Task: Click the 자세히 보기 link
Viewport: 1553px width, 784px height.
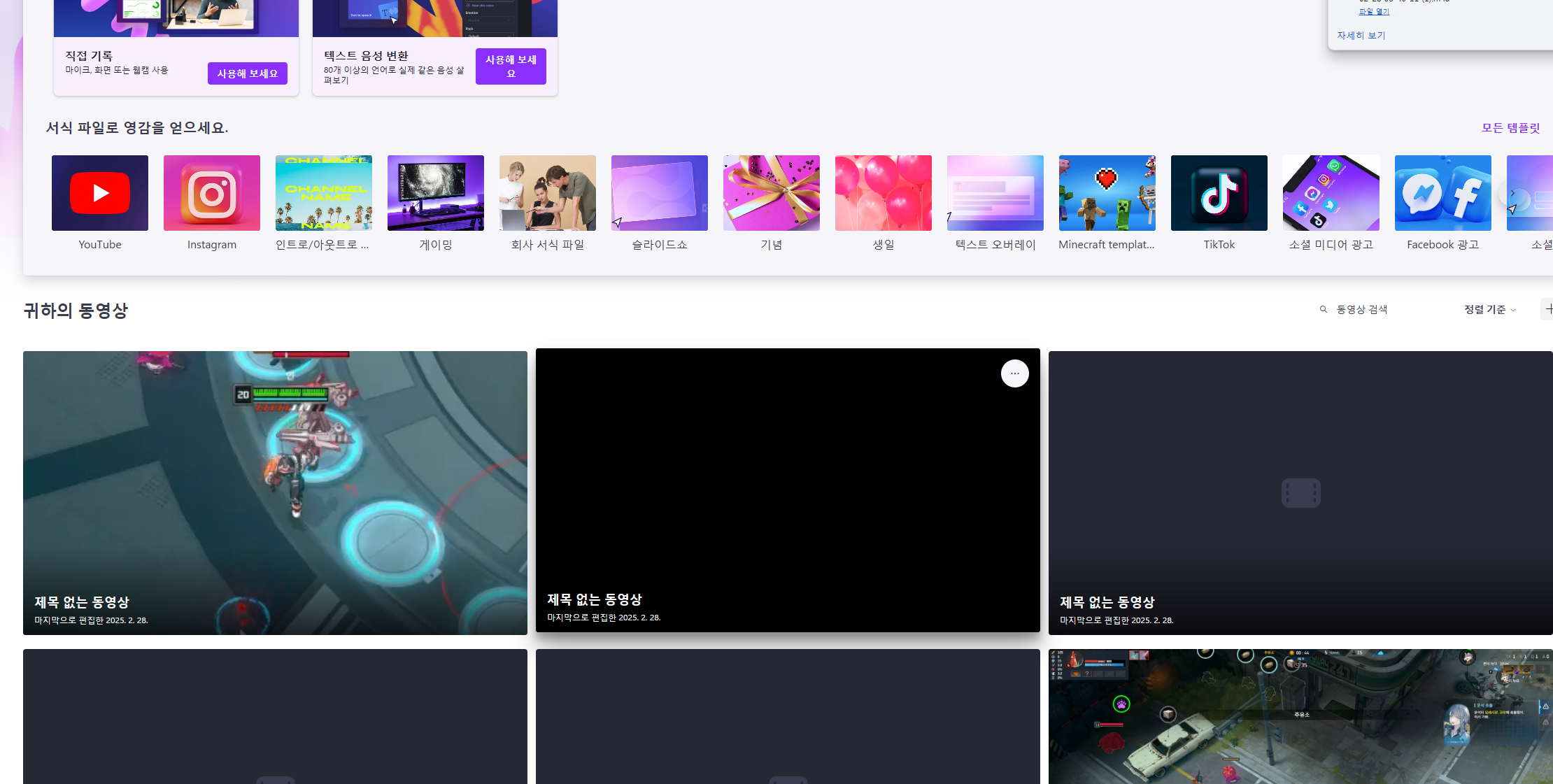Action: pos(1361,36)
